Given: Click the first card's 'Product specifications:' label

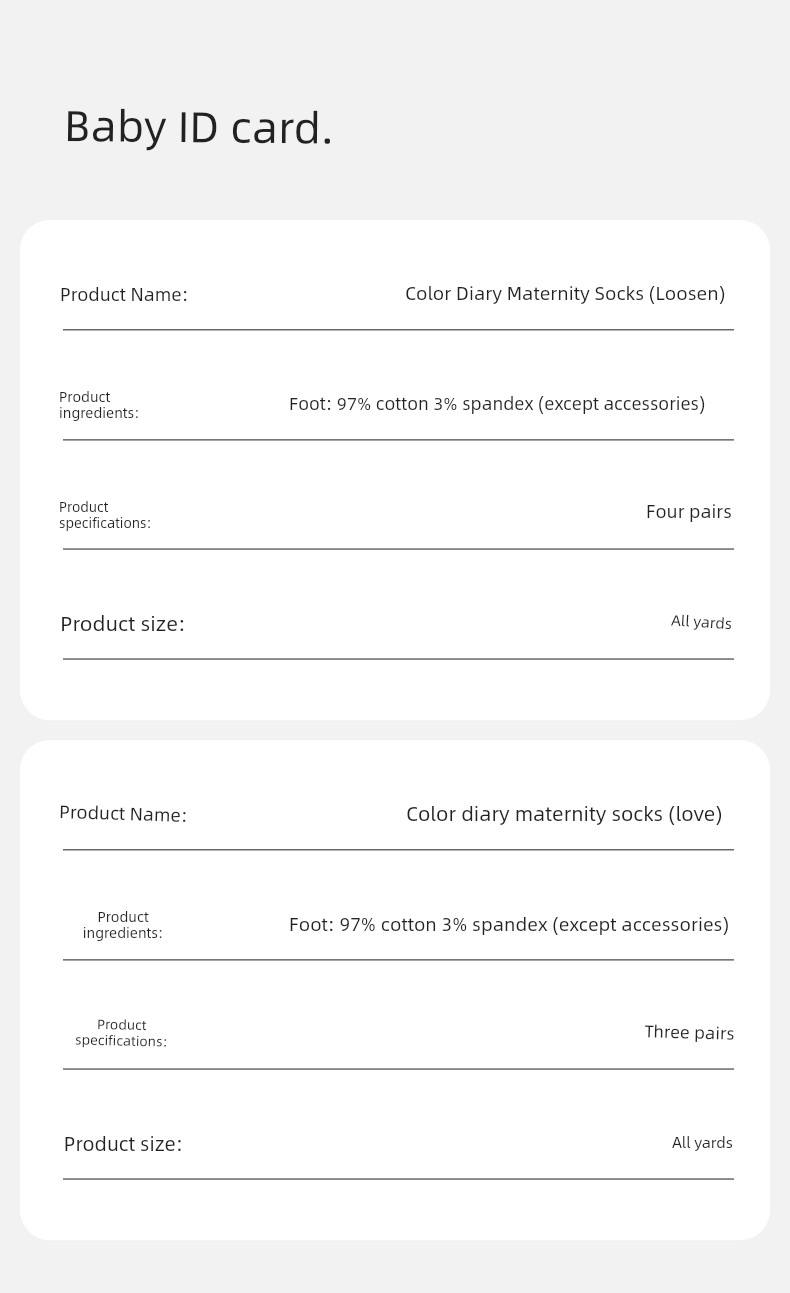Looking at the screenshot, I should coord(105,515).
